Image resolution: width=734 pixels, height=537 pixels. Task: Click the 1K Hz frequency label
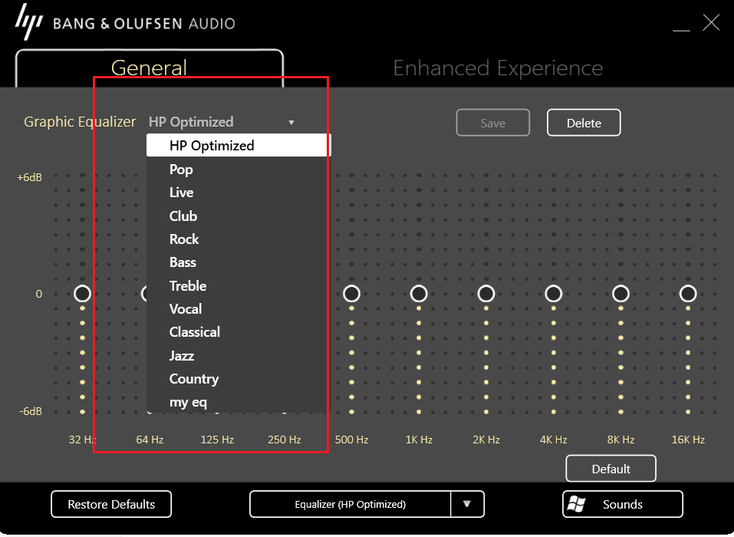tap(419, 440)
